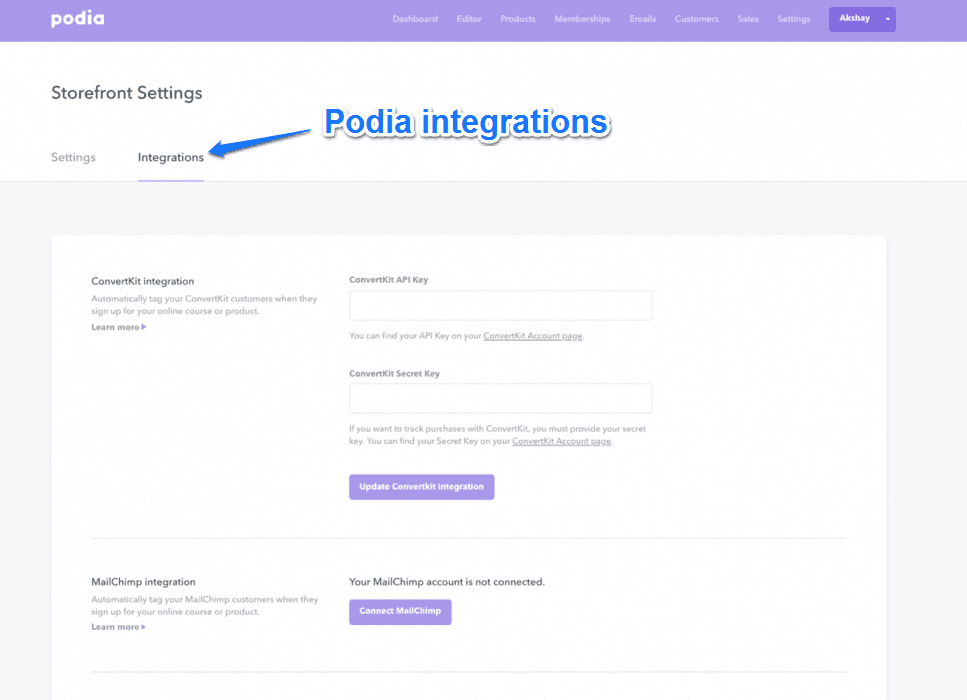967x700 pixels.
Task: Switch to the Settings tab
Action: [x=73, y=157]
